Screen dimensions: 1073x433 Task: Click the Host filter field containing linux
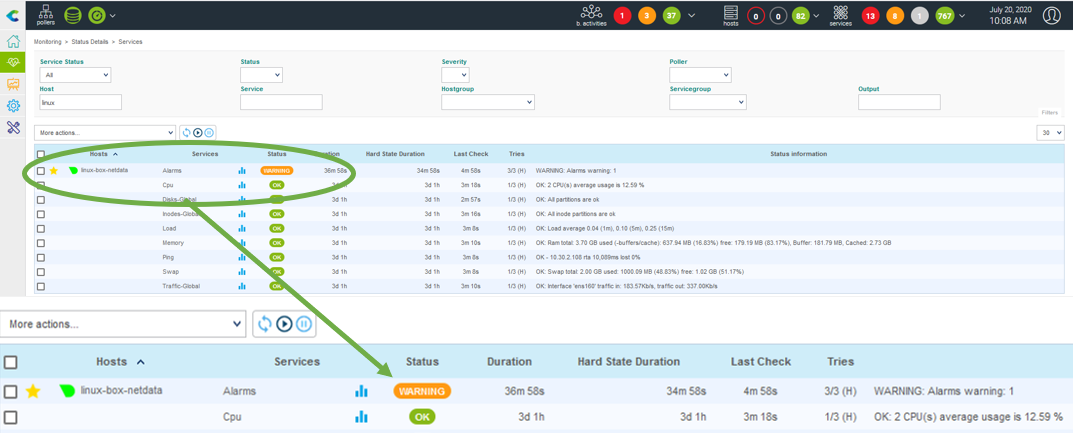tap(81, 102)
